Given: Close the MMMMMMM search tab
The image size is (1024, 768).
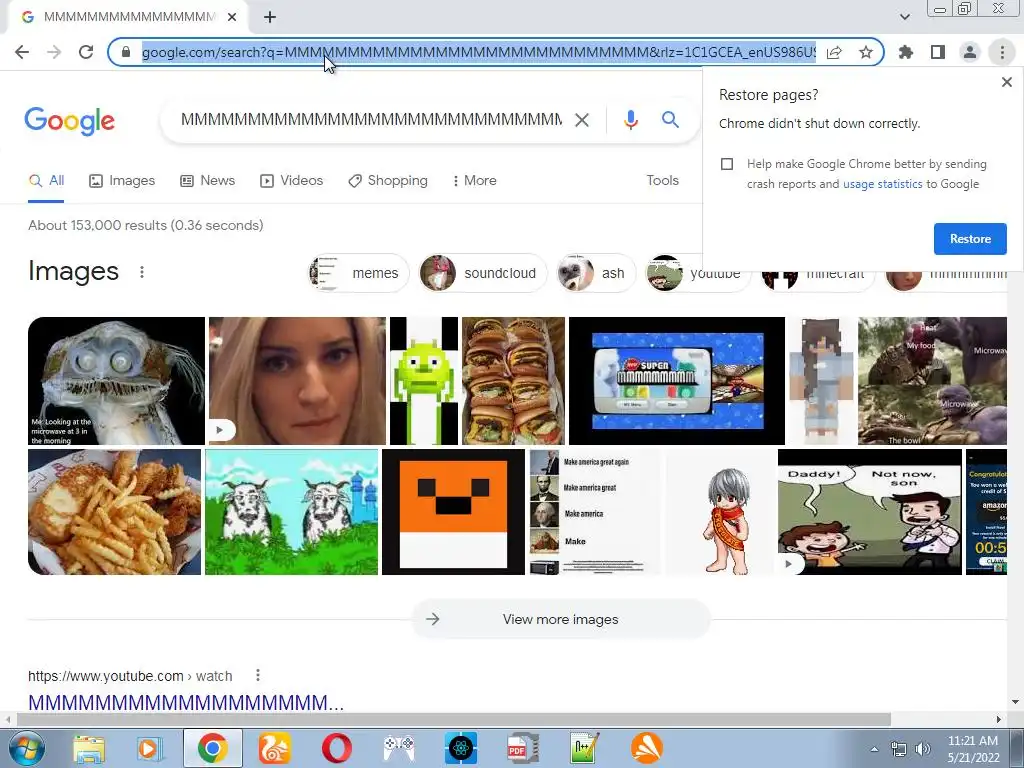Looking at the screenshot, I should [x=232, y=17].
